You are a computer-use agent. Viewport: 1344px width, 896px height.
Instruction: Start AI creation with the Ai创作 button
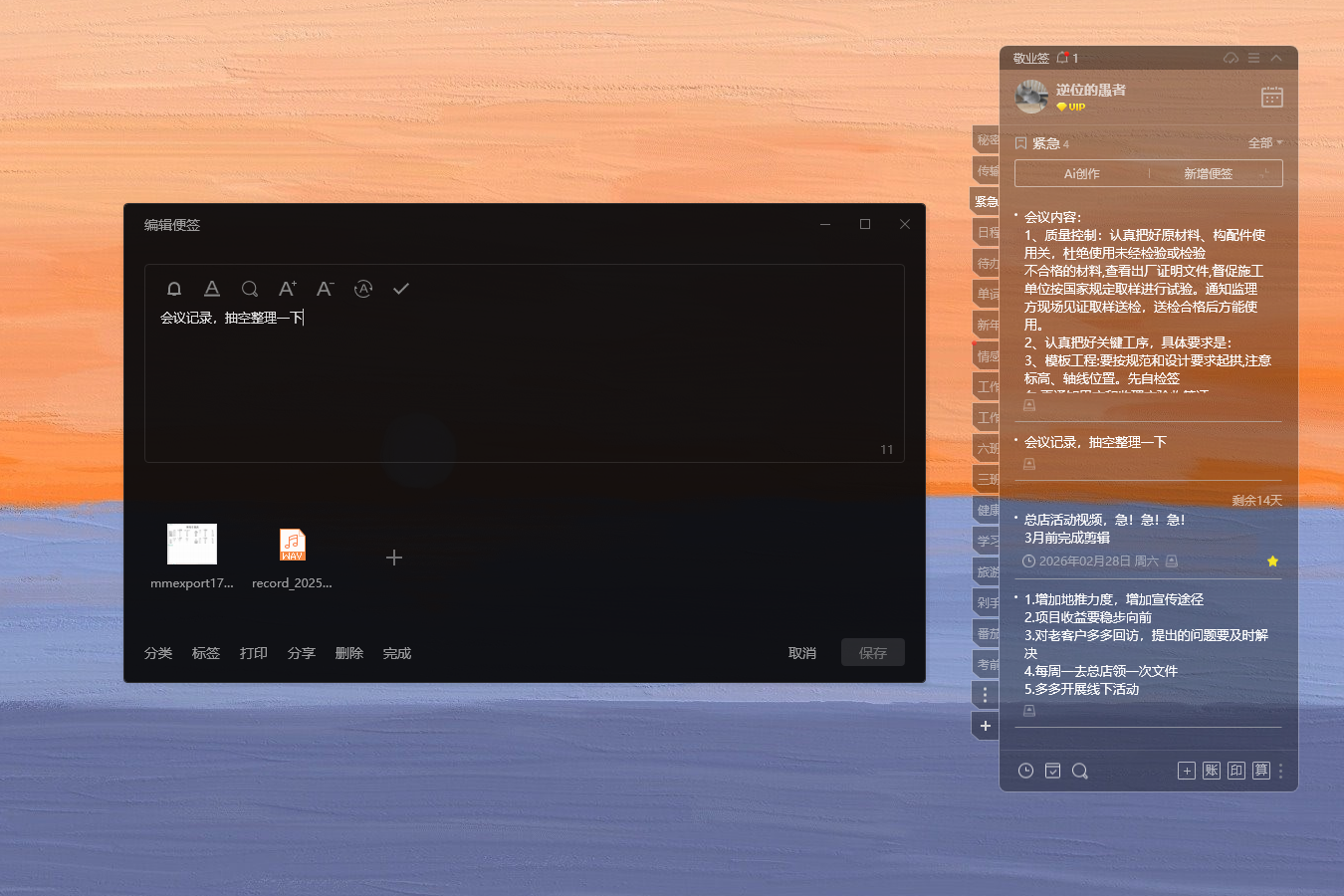1081,172
